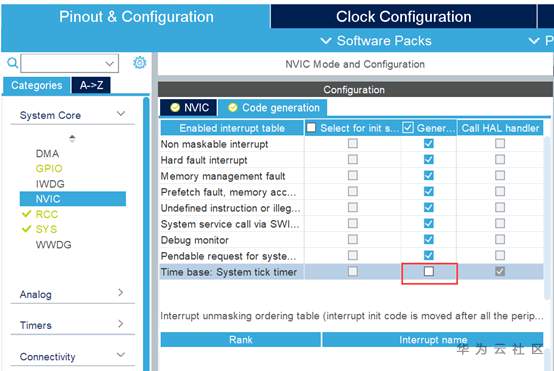Select the Undefined instruction or illeg... row

coord(352,208)
